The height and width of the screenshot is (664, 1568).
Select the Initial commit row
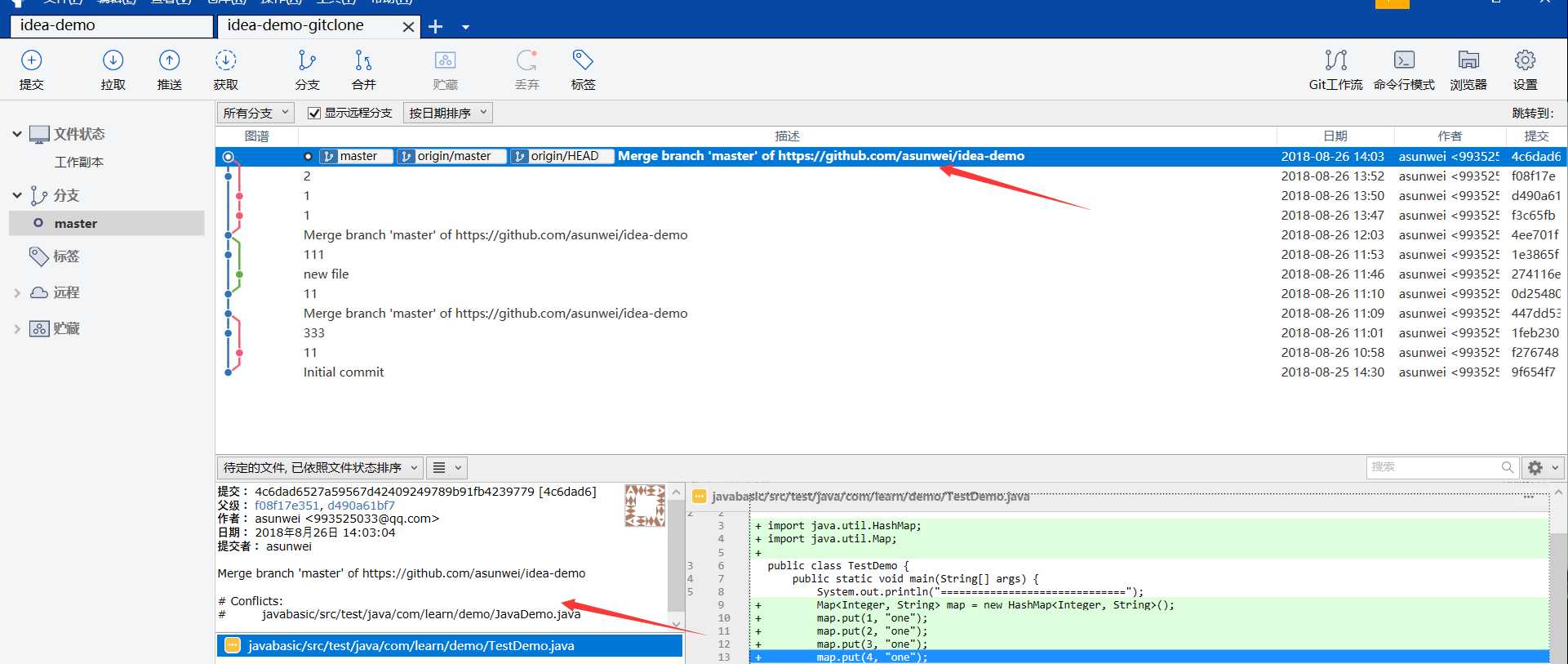click(890, 372)
